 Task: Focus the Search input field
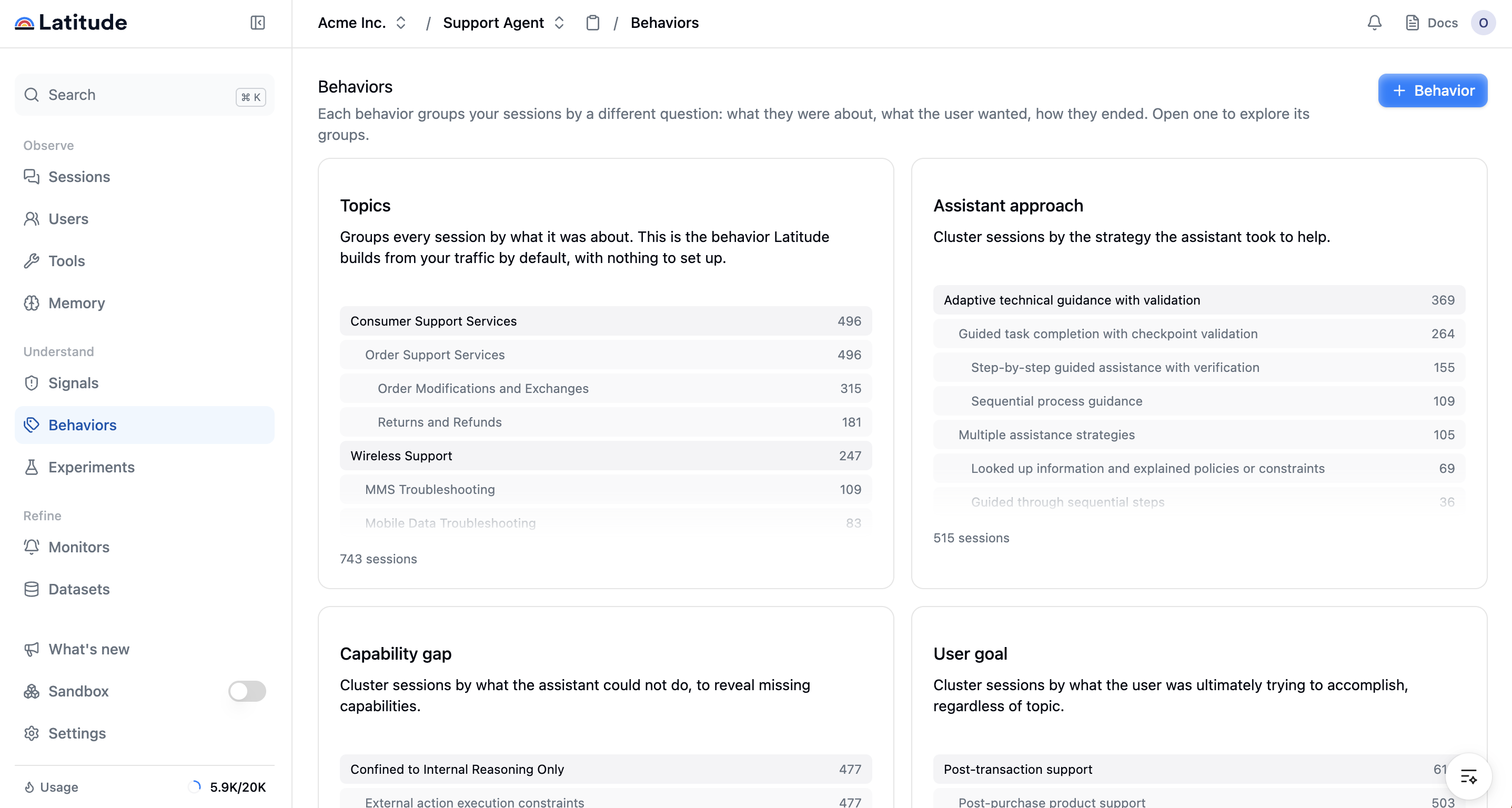click(x=144, y=95)
